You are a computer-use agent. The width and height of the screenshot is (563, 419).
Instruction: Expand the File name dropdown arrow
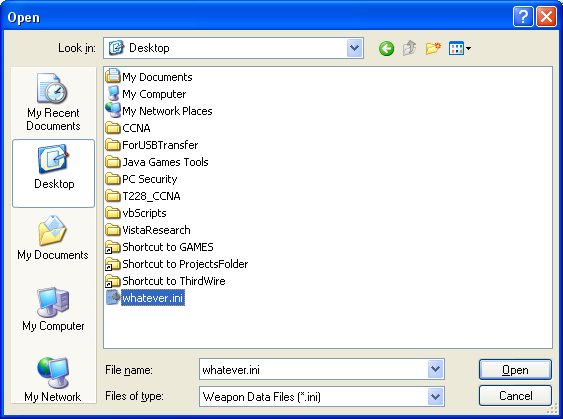[x=436, y=369]
